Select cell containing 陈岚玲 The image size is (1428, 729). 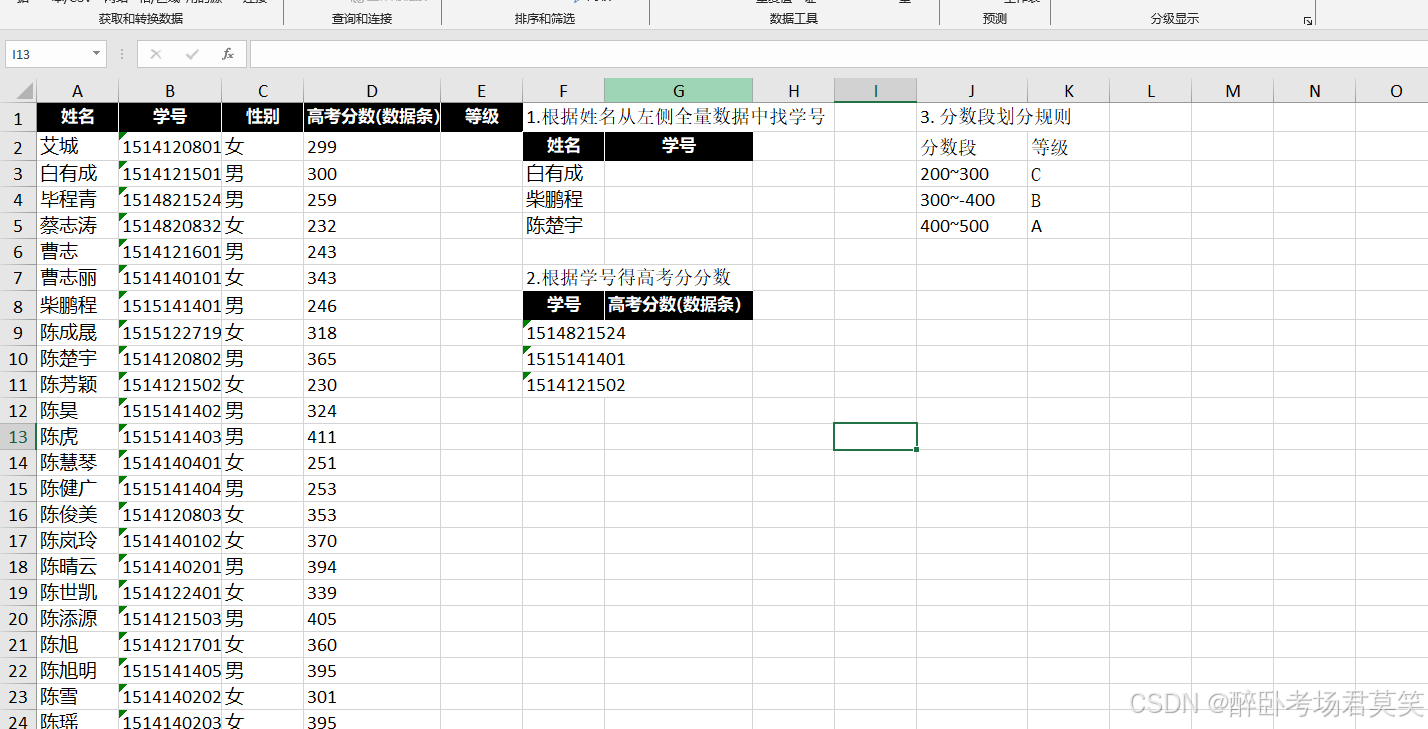78,541
